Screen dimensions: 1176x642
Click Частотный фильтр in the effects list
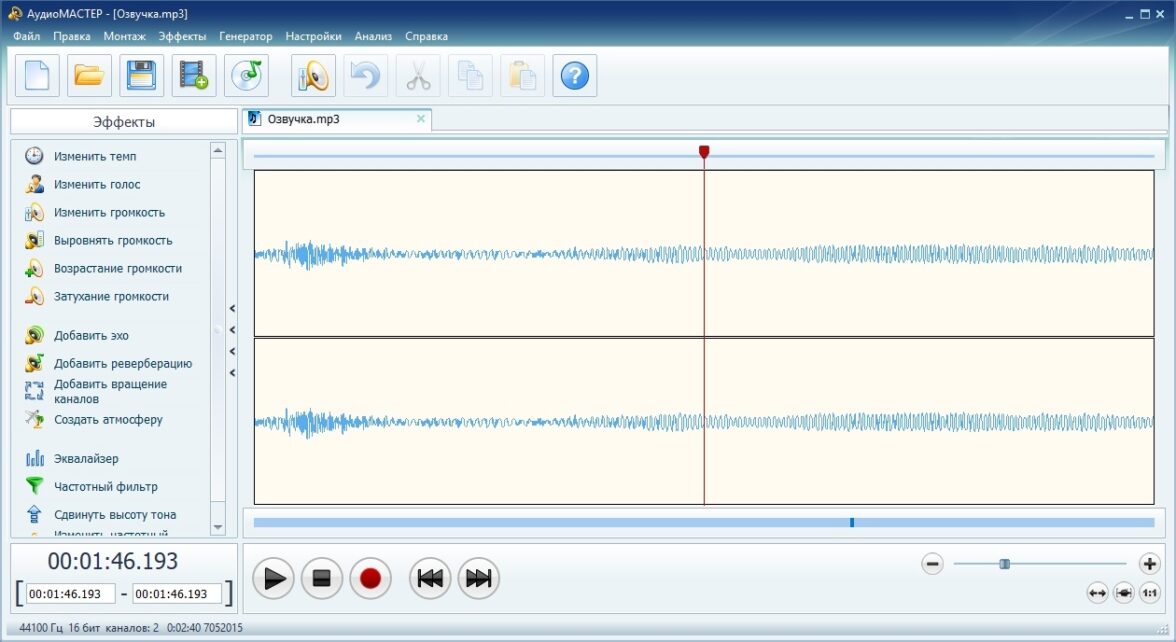point(105,487)
